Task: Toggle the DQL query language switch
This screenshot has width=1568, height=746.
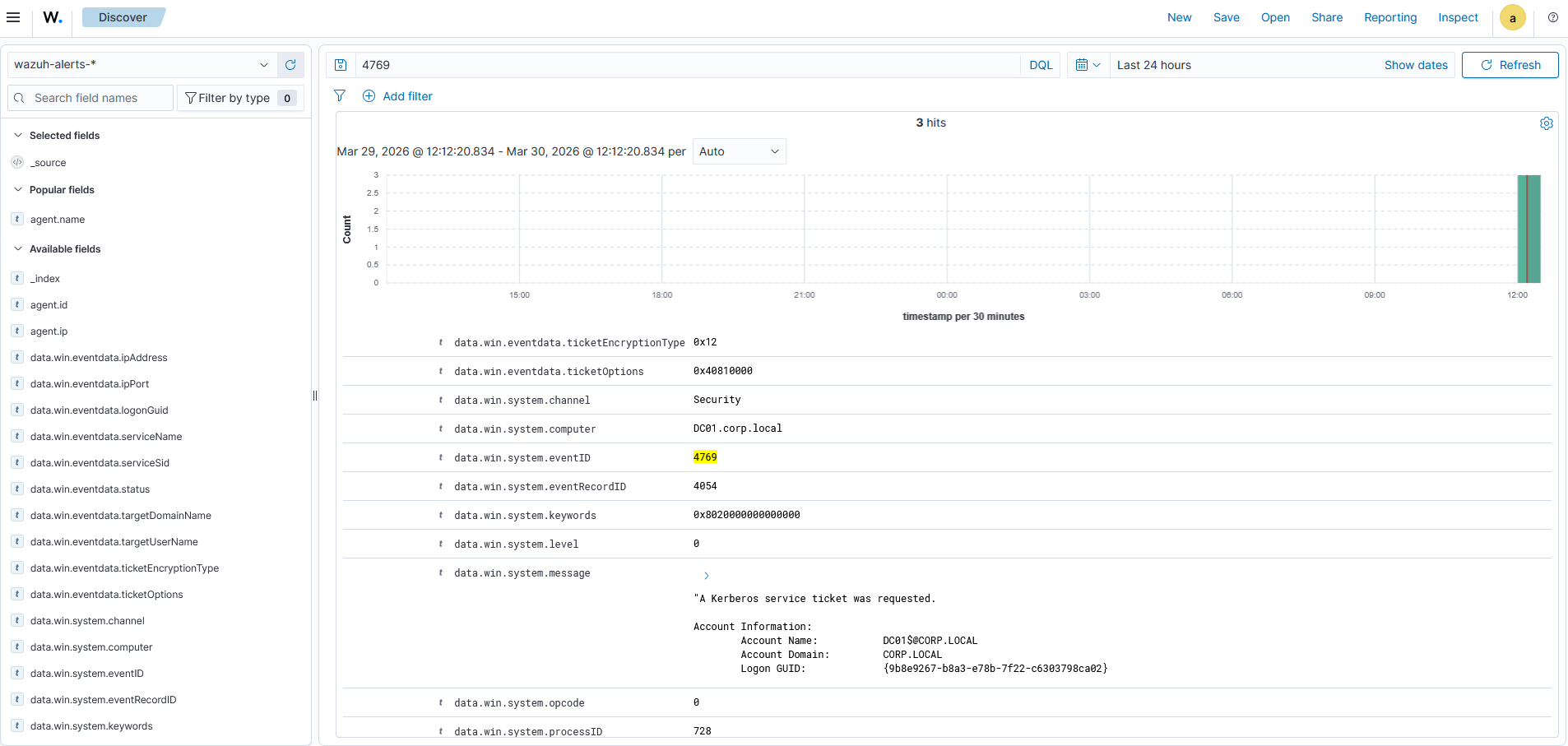Action: (1041, 65)
